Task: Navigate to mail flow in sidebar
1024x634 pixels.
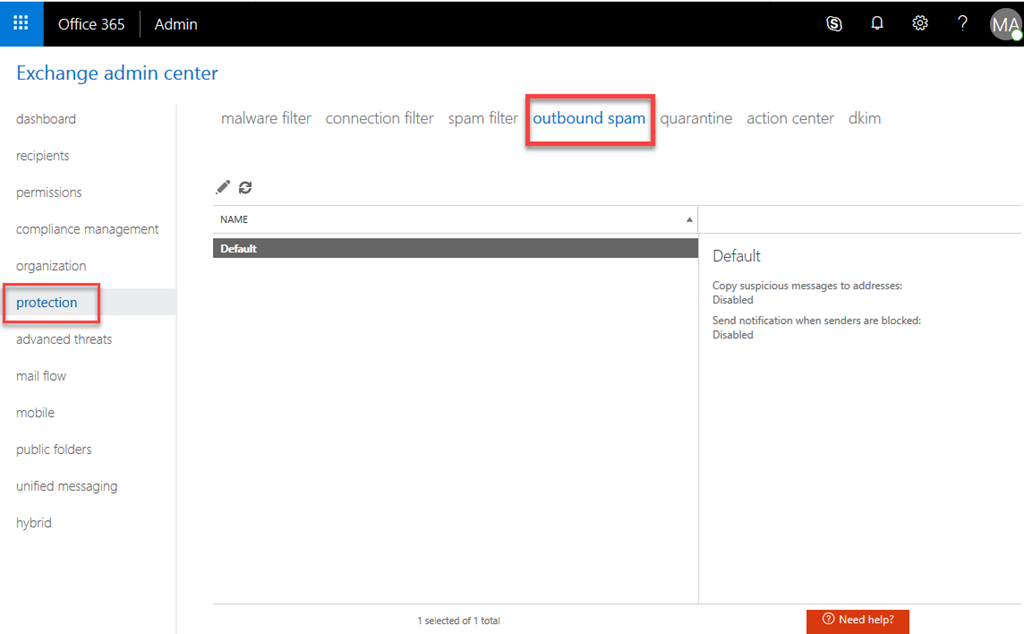Action: click(x=41, y=376)
